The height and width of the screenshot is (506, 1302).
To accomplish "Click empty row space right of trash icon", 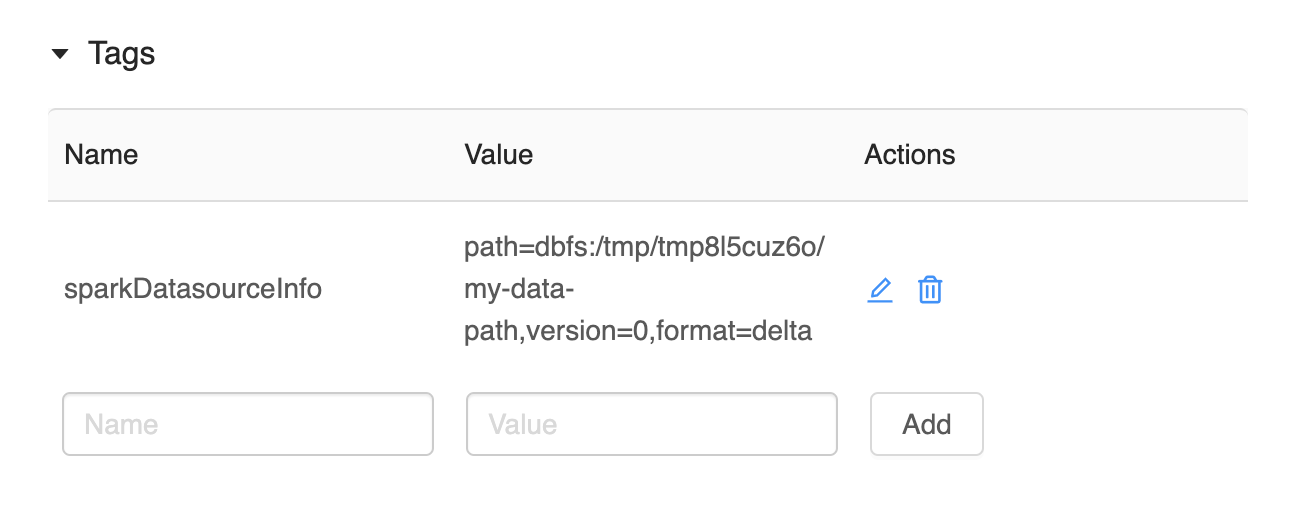I will (x=1100, y=290).
